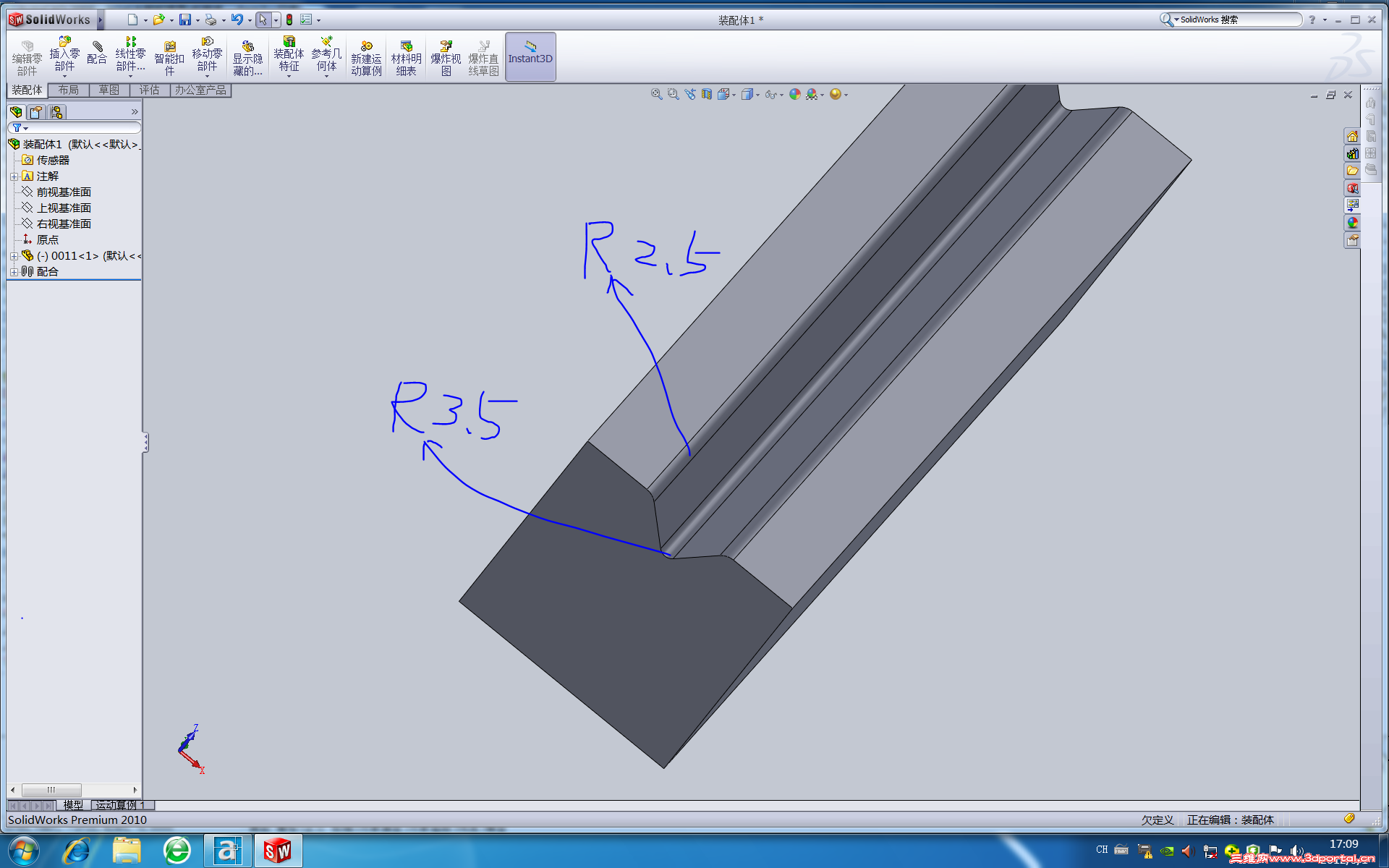
Task: Select the Section View icon
Action: pos(707,95)
